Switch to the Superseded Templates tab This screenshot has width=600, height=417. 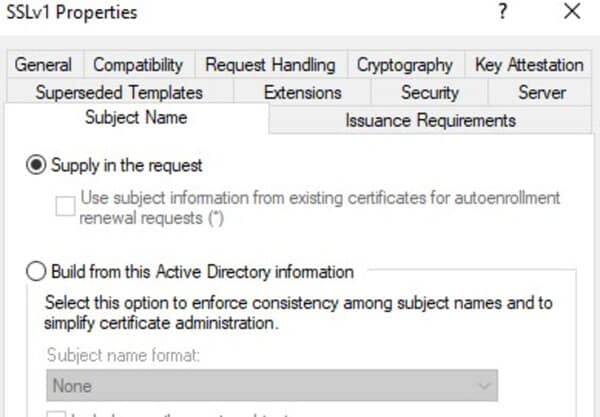(119, 92)
